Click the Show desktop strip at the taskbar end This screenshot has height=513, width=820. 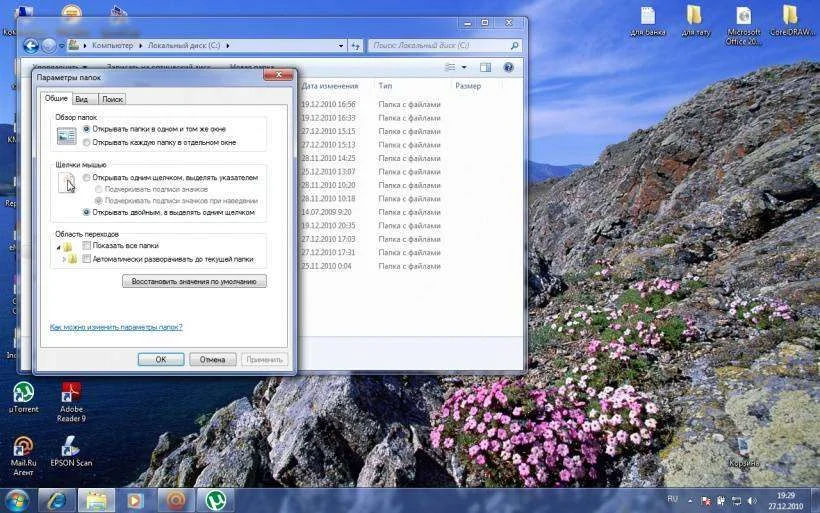(x=815, y=500)
